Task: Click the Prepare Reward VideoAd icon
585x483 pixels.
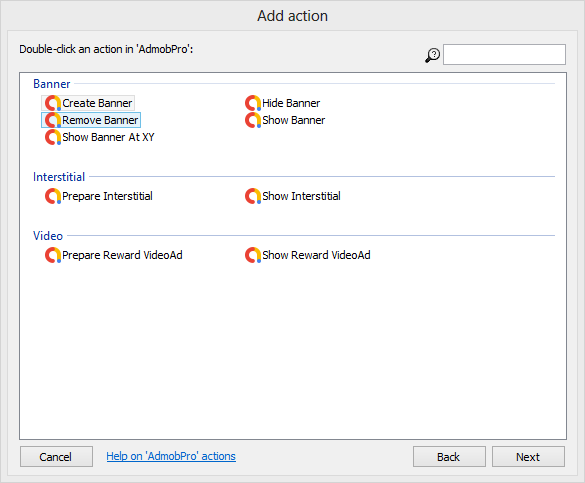Action: pyautogui.click(x=53, y=255)
